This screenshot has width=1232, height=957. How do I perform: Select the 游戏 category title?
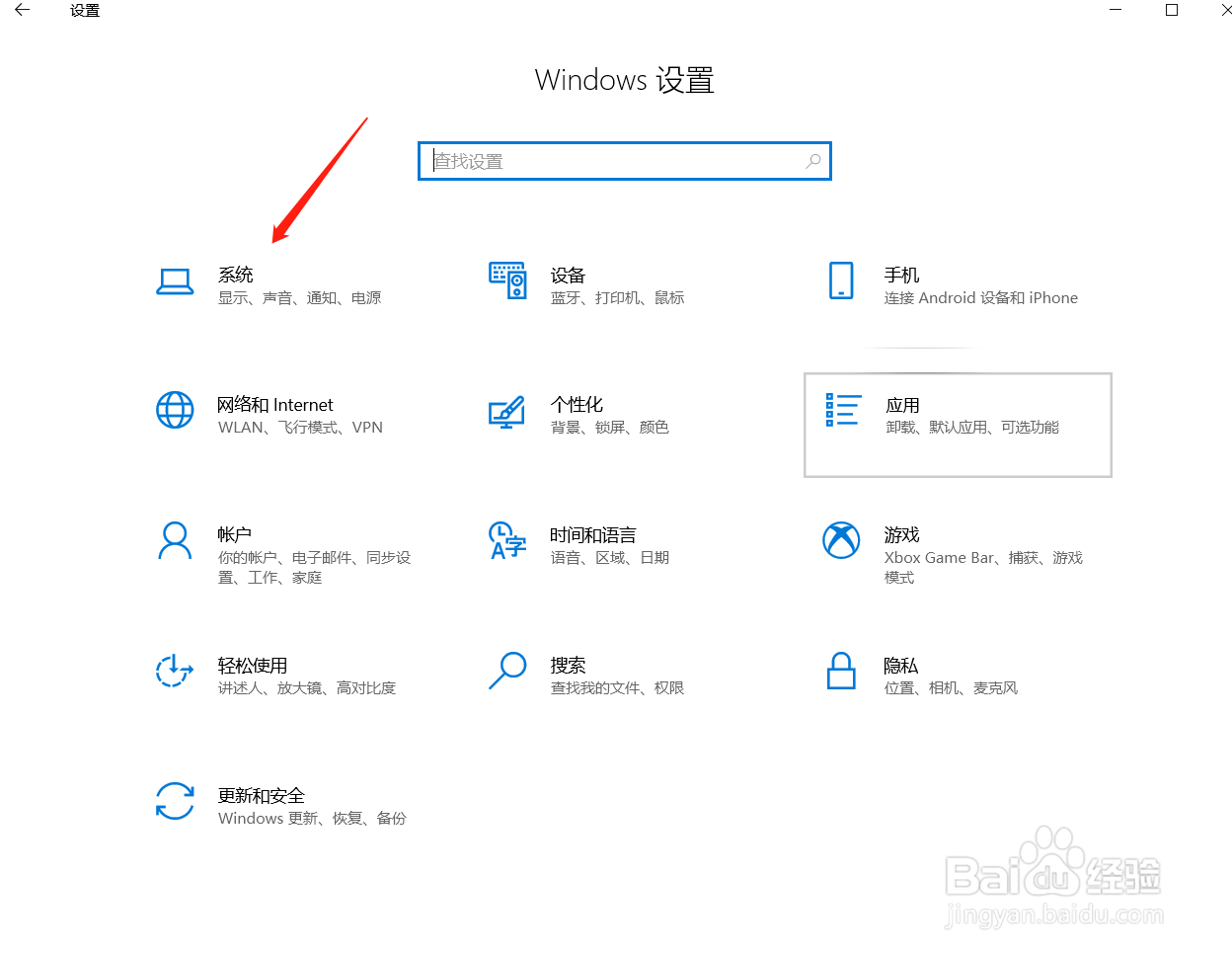pos(901,534)
